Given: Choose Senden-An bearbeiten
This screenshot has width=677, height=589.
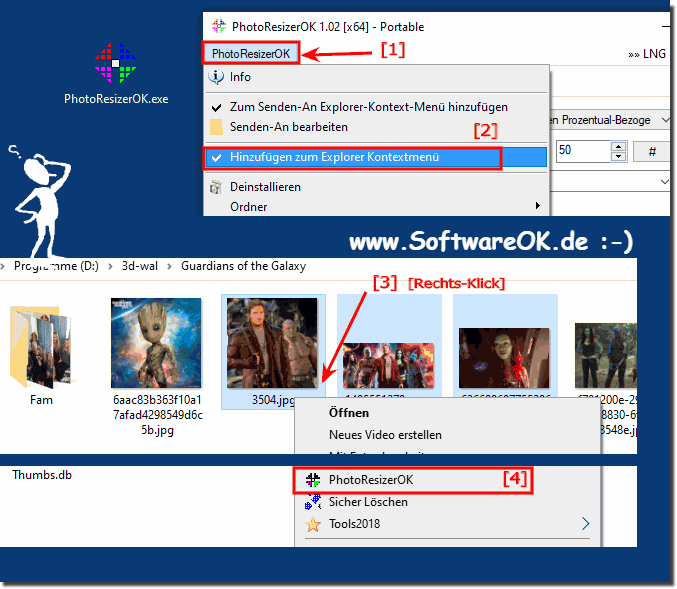Looking at the screenshot, I should [376, 127].
